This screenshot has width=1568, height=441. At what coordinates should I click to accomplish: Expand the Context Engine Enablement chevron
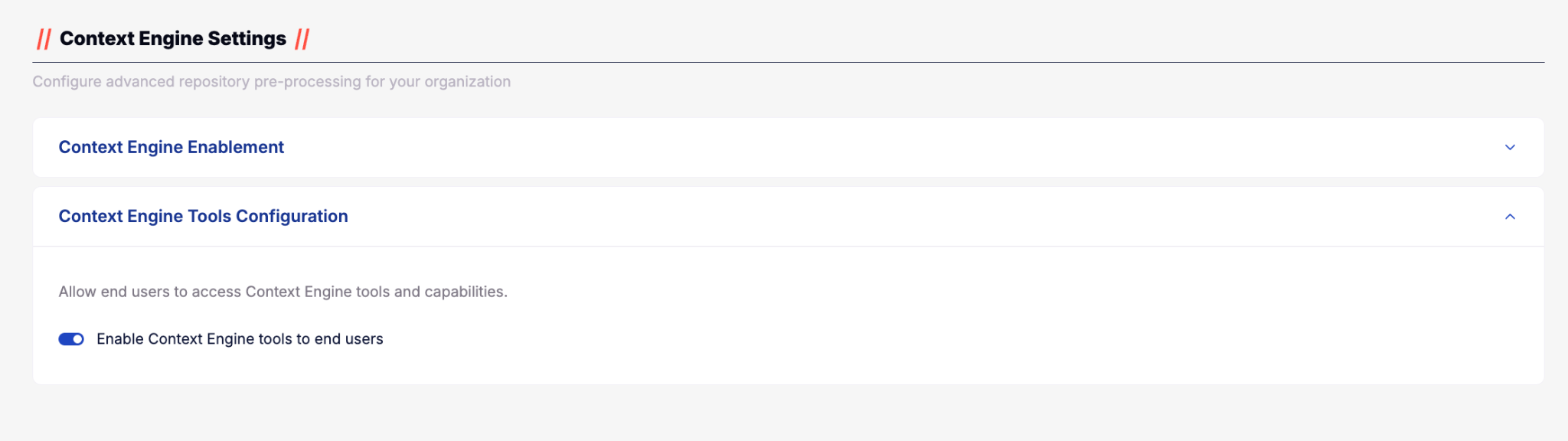1510,147
